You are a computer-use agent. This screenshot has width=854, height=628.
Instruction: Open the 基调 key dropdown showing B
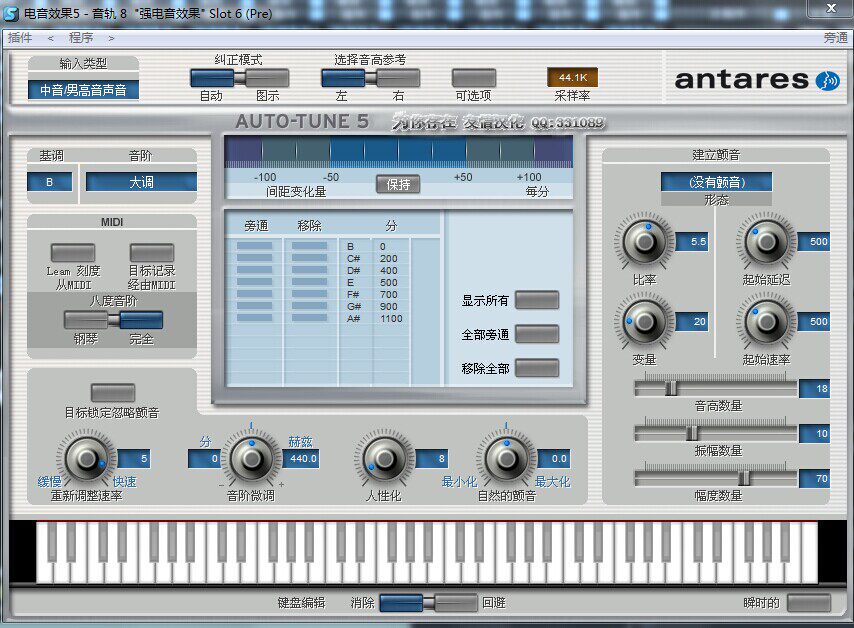point(50,182)
